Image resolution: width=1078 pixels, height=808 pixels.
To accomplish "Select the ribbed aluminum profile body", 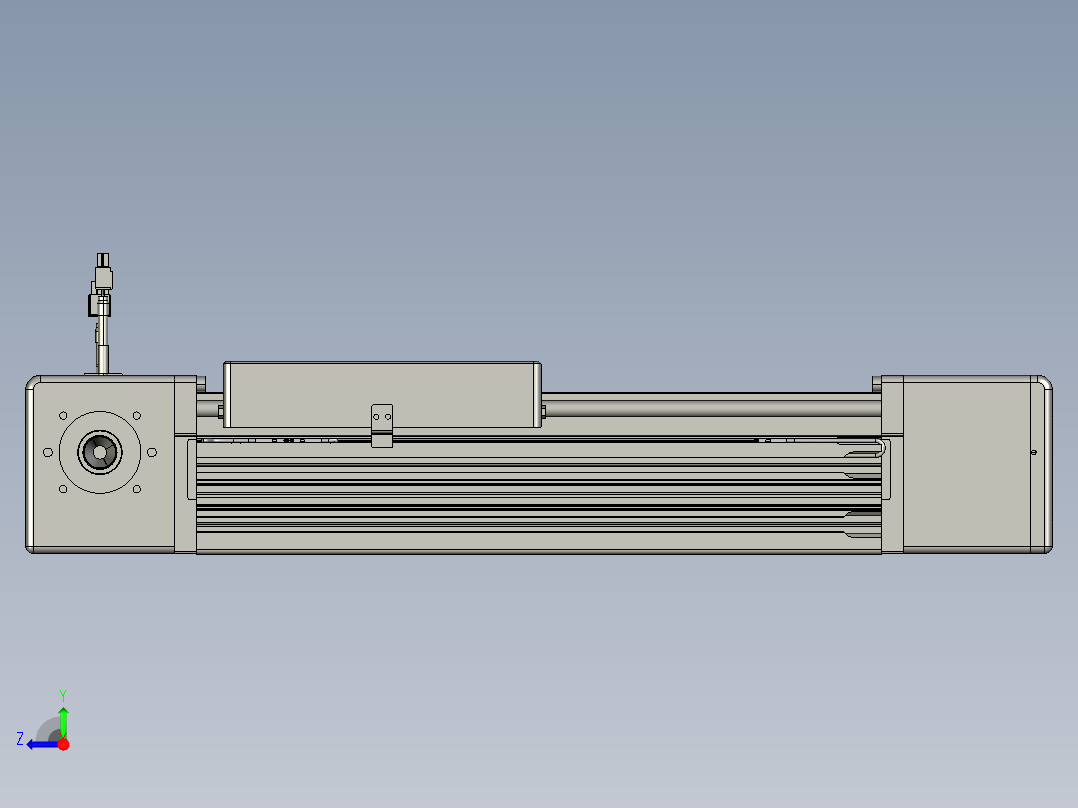I will click(x=538, y=496).
